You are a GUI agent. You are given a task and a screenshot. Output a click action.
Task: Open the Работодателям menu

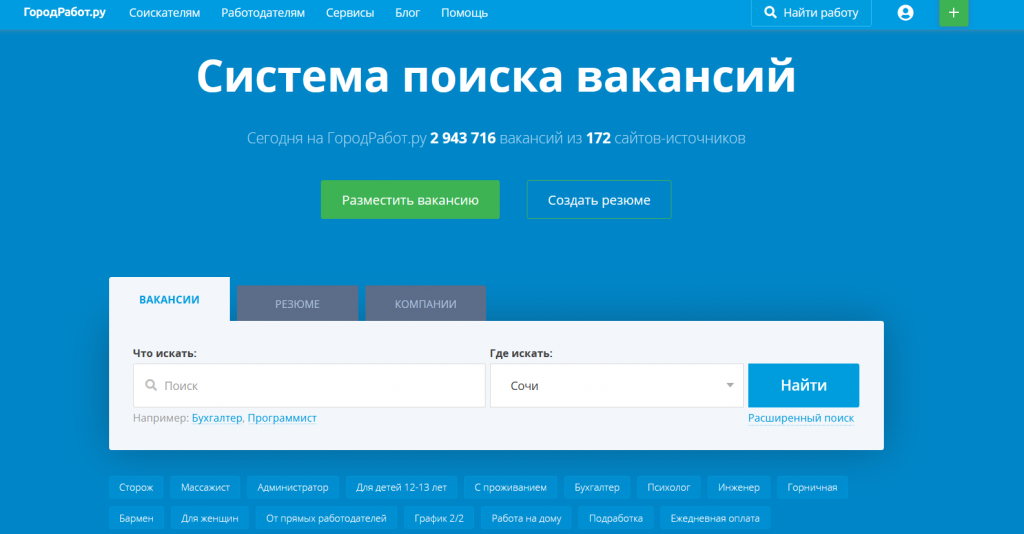(263, 13)
